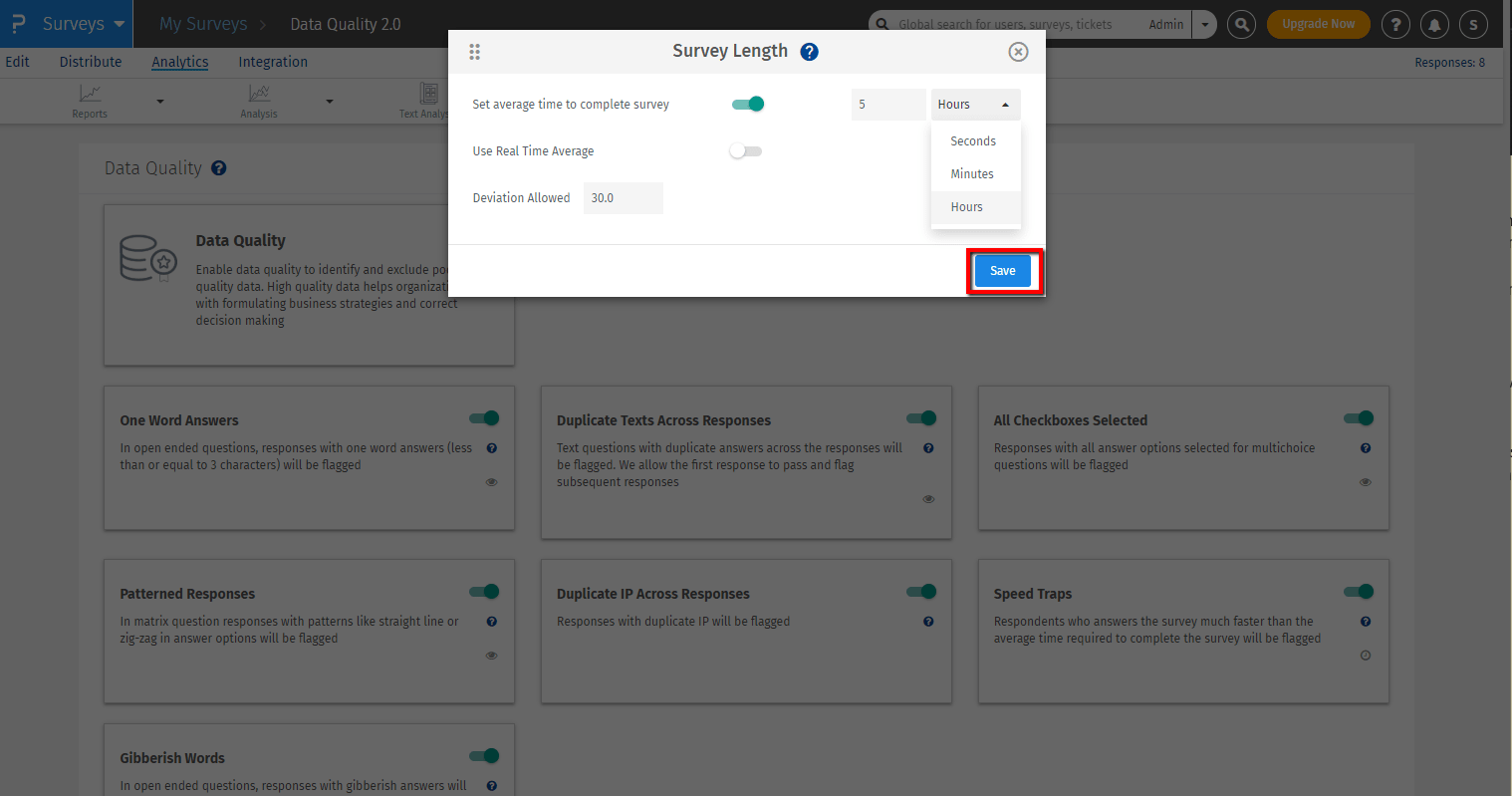Edit the Deviation Allowed value field
Screen dimensions: 1512x796
point(623,197)
